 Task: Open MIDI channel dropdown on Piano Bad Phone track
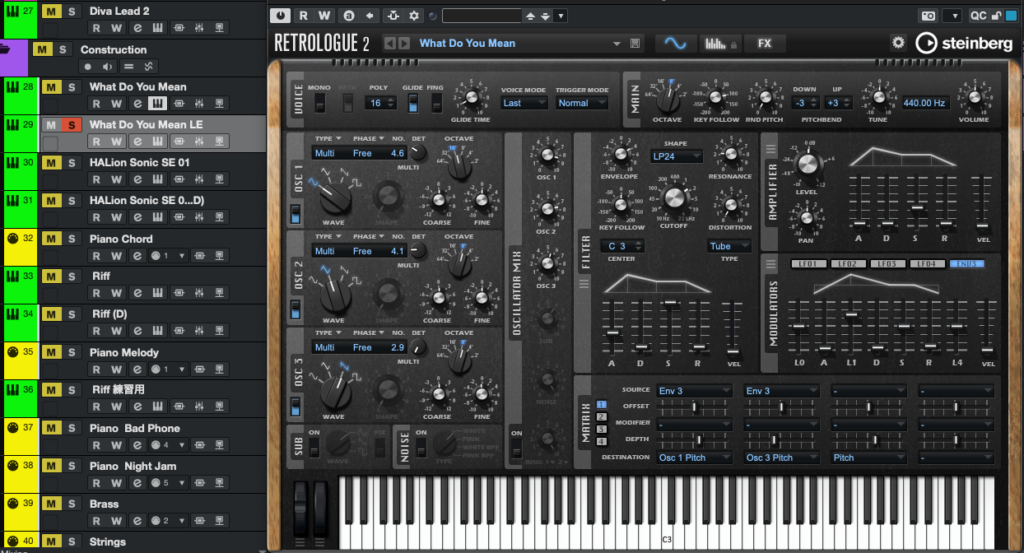click(x=182, y=445)
